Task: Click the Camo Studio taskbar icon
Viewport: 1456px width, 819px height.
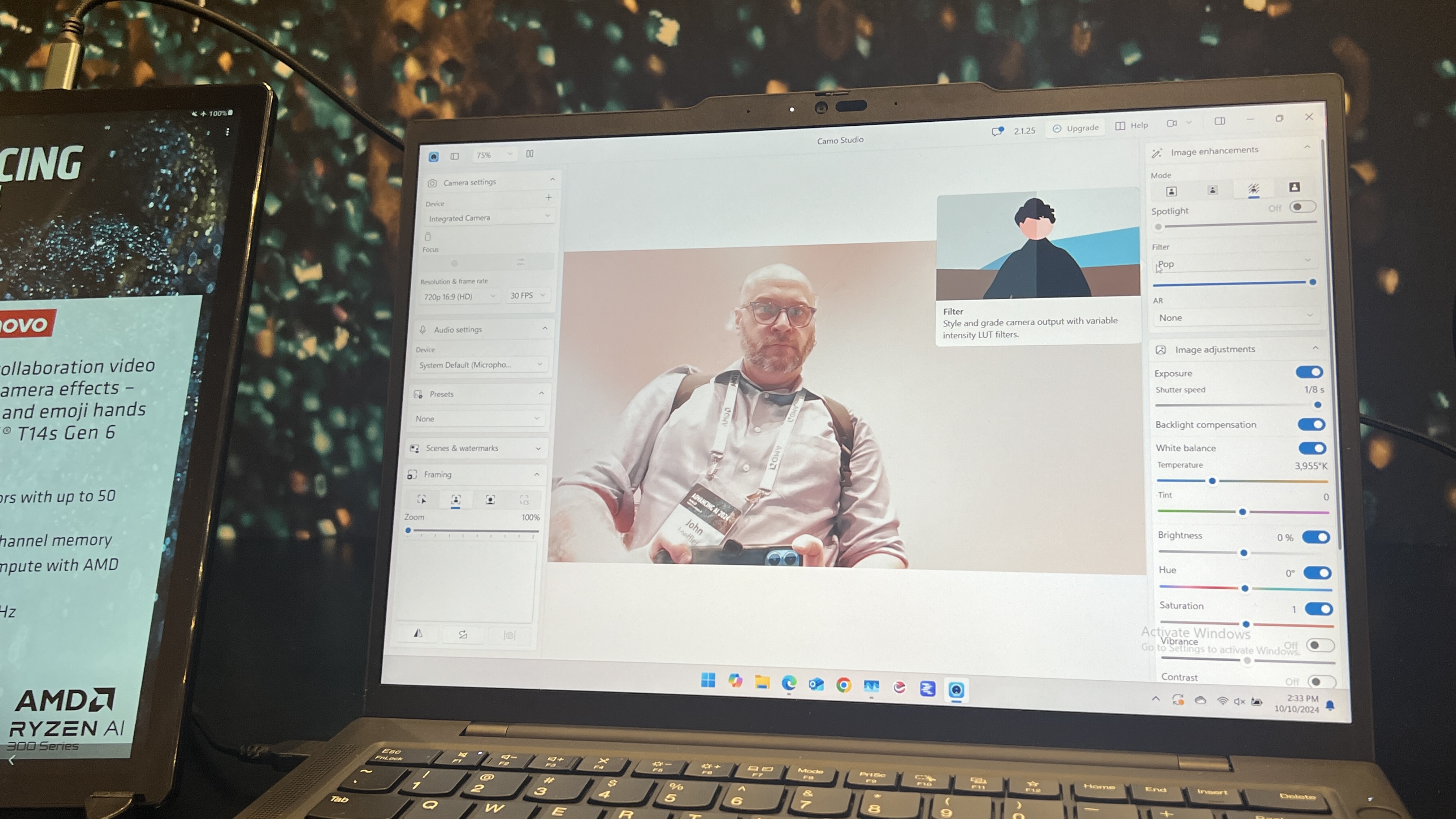Action: (957, 688)
